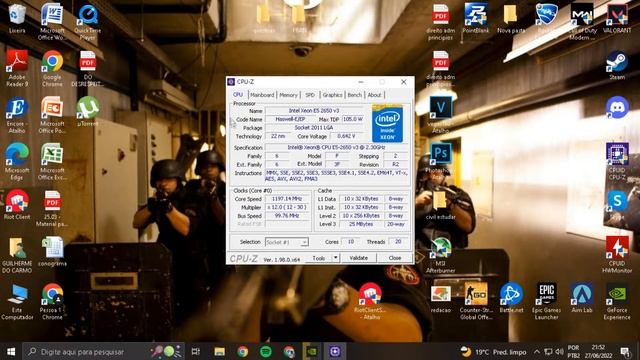Screen dimensions: 640x360
Task: Open Microsoft Office Word desktop shortcut
Action: click(52, 22)
